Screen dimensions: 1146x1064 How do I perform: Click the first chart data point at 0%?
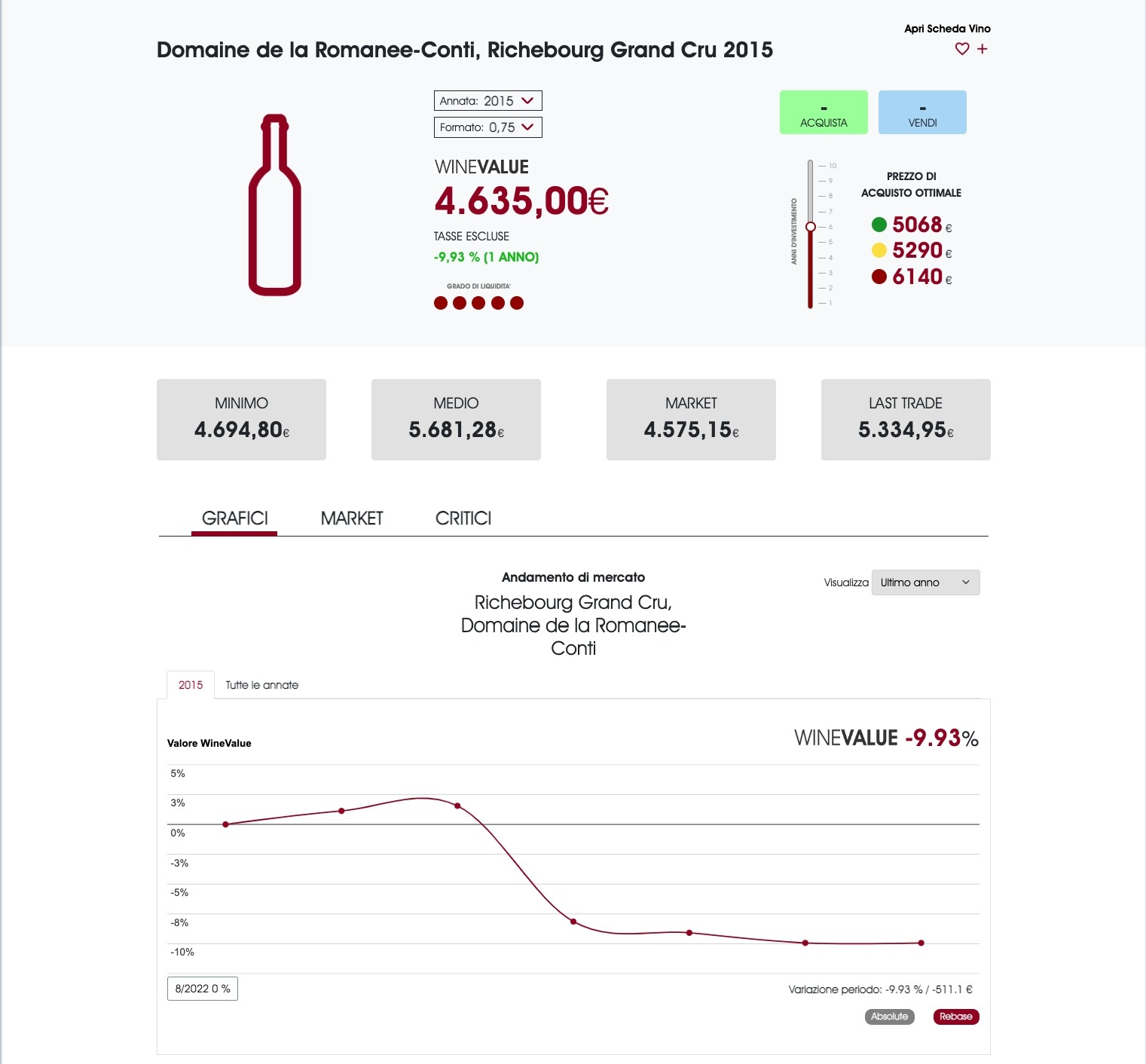pos(225,824)
